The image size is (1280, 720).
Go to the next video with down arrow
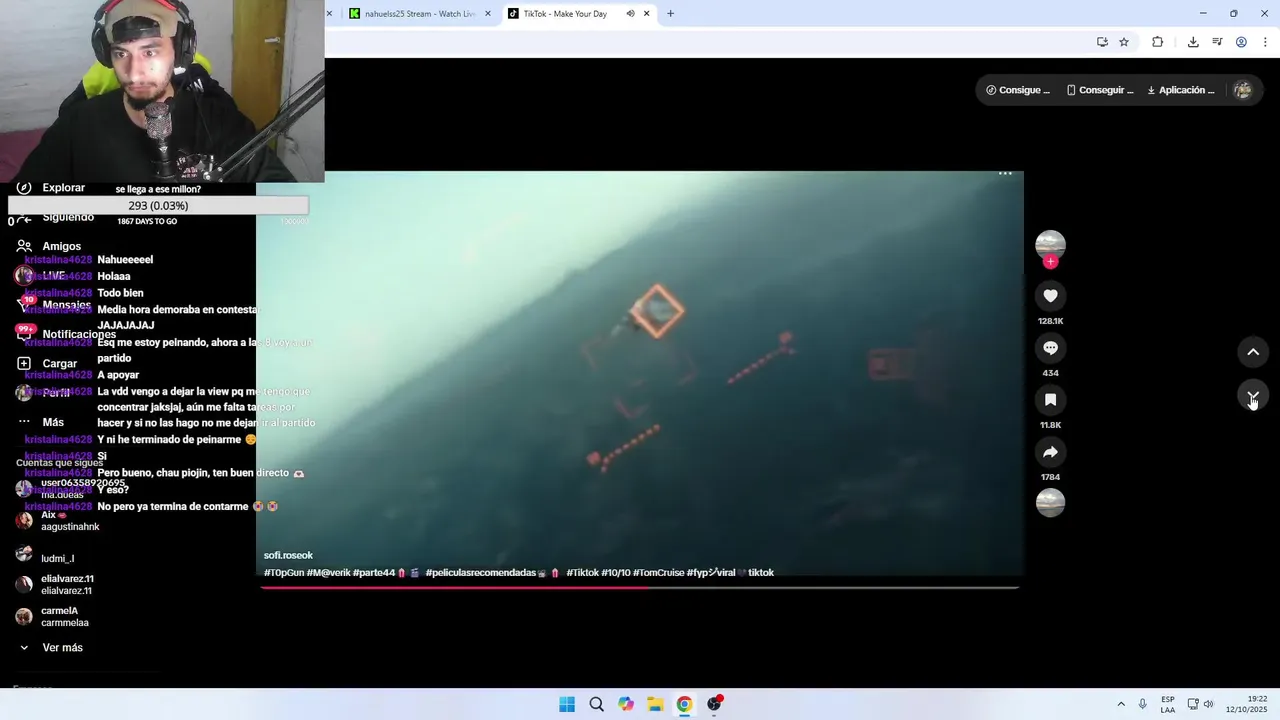click(1253, 397)
